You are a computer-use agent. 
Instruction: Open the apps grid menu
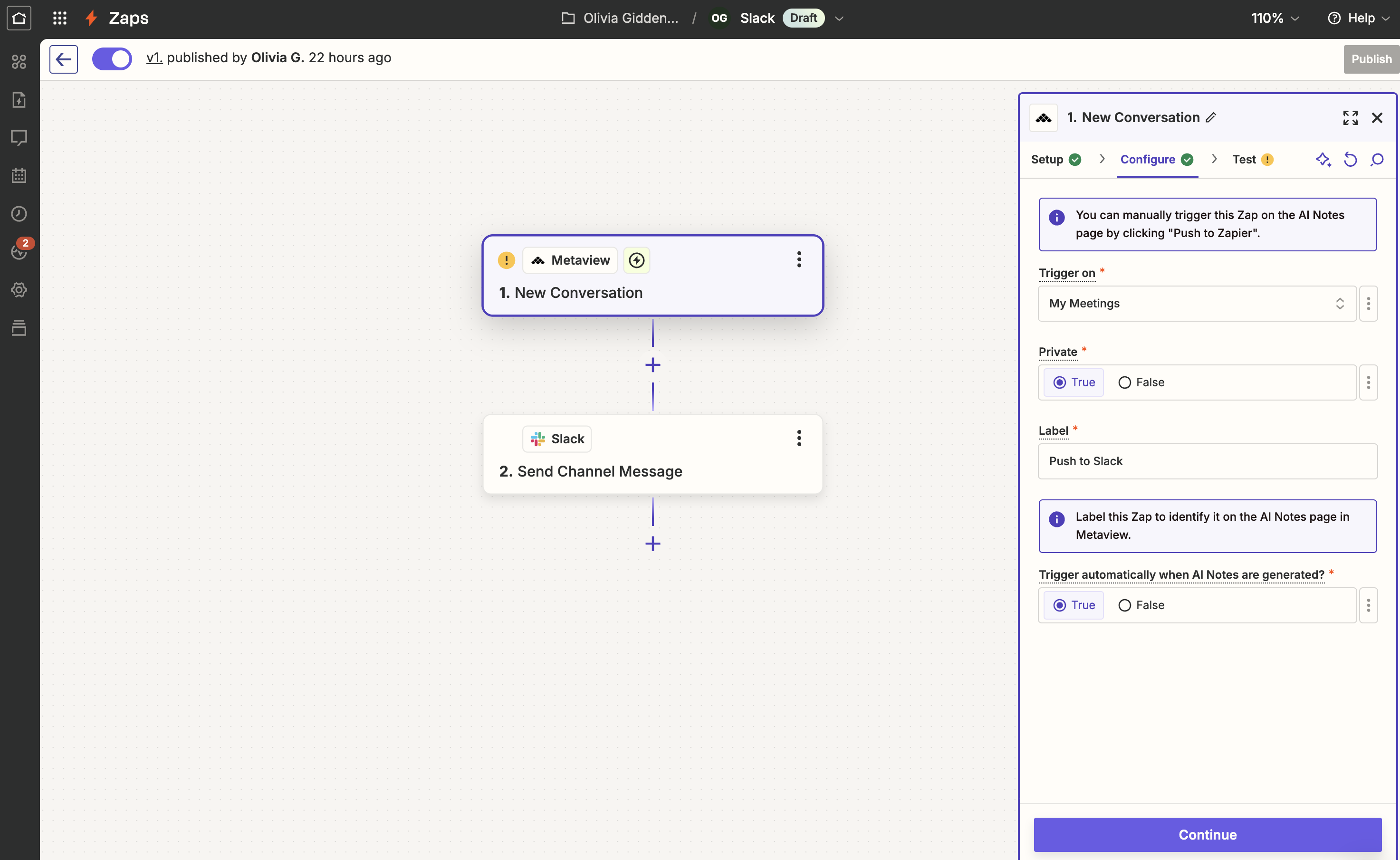pyautogui.click(x=60, y=18)
